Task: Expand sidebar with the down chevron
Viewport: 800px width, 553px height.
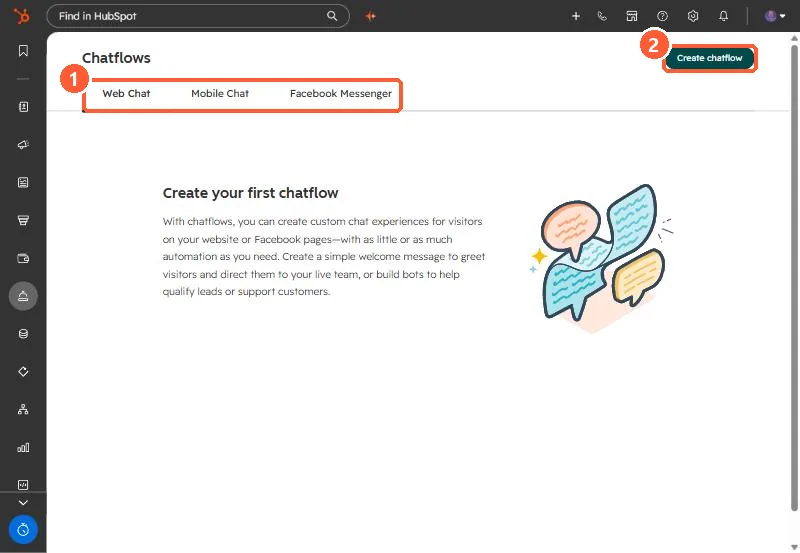Action: pyautogui.click(x=23, y=502)
